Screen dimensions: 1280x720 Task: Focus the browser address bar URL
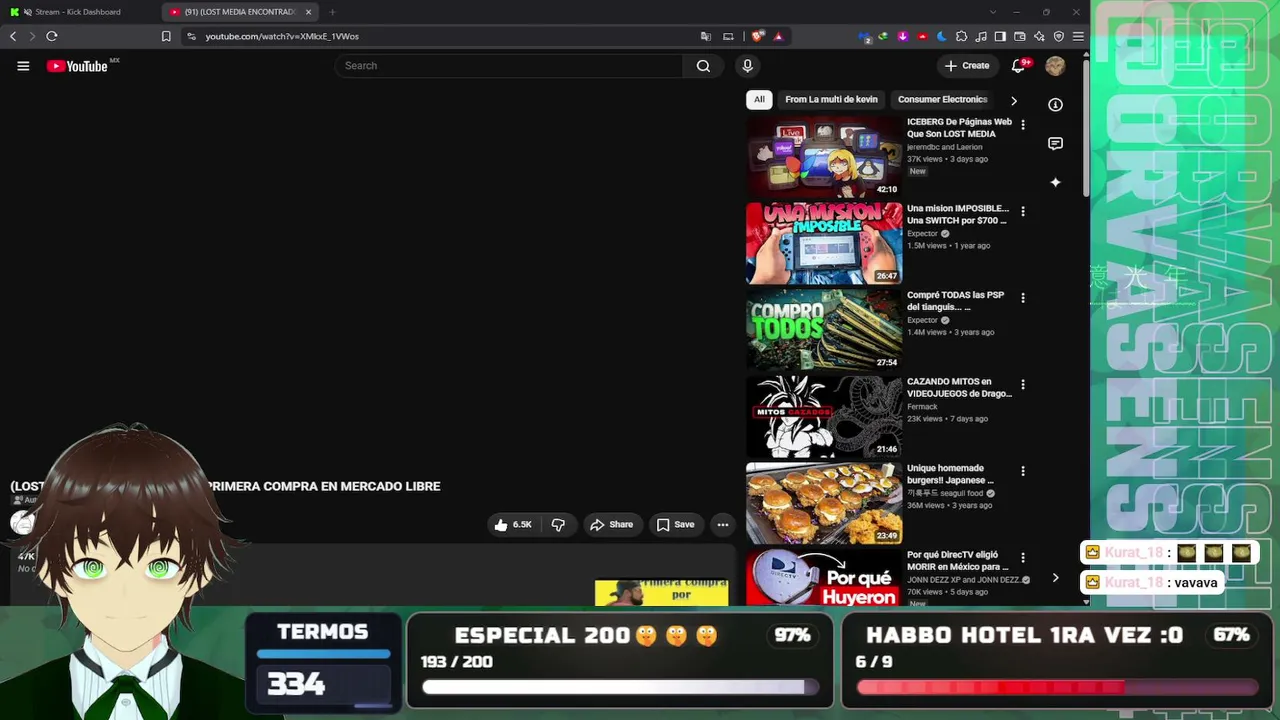[x=282, y=36]
